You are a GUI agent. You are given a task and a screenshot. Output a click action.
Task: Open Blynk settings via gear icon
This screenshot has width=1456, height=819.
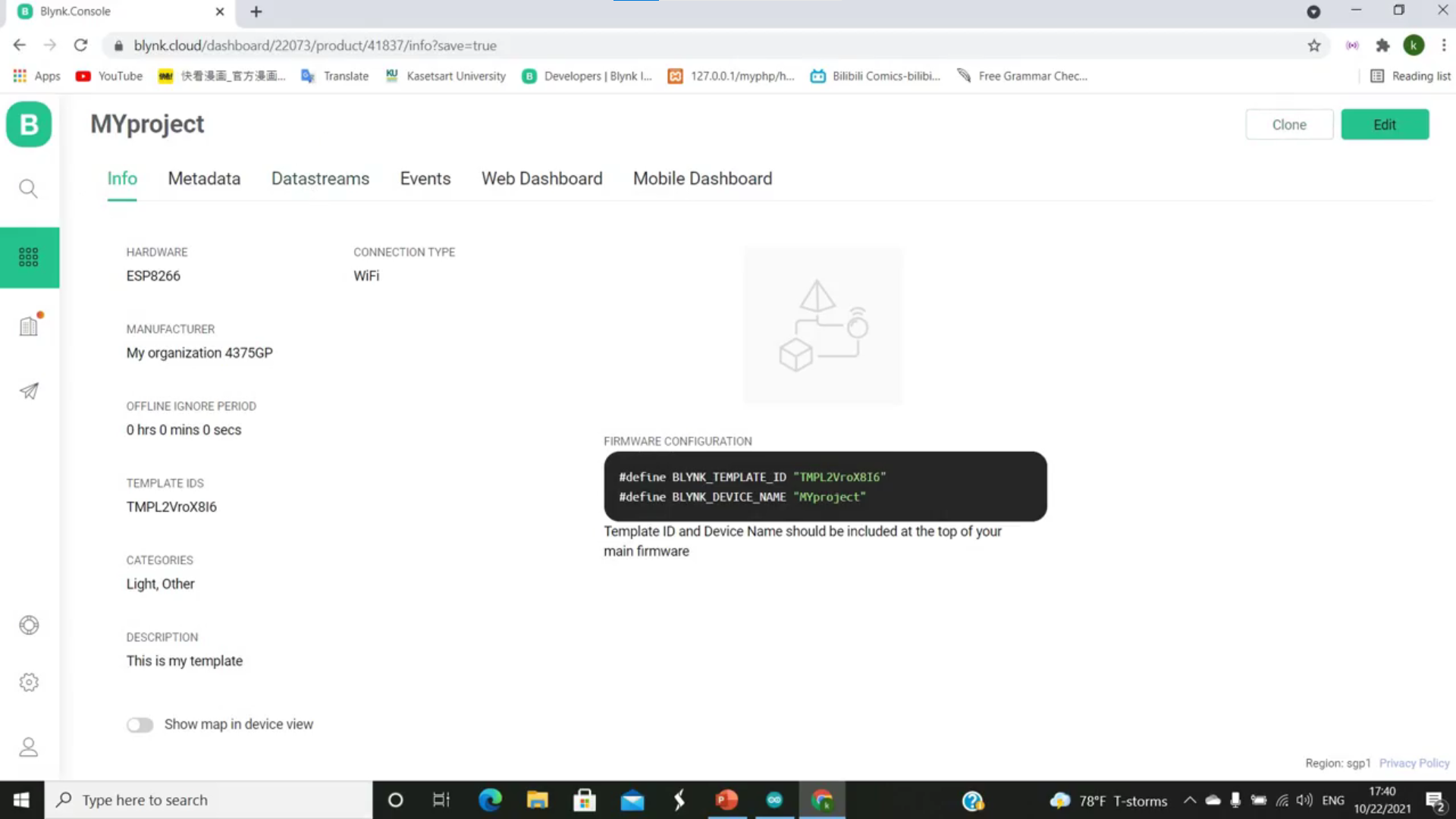[x=29, y=681]
